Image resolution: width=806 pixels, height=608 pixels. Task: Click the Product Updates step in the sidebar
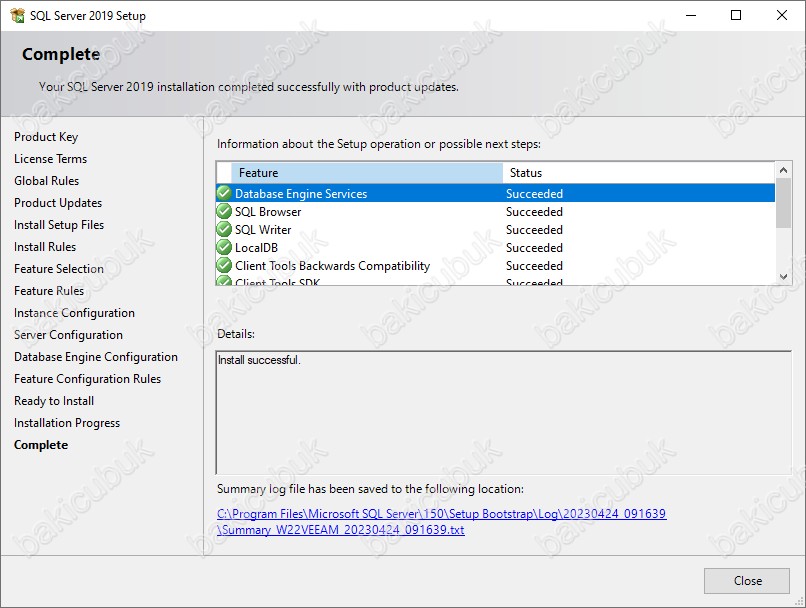coord(58,203)
